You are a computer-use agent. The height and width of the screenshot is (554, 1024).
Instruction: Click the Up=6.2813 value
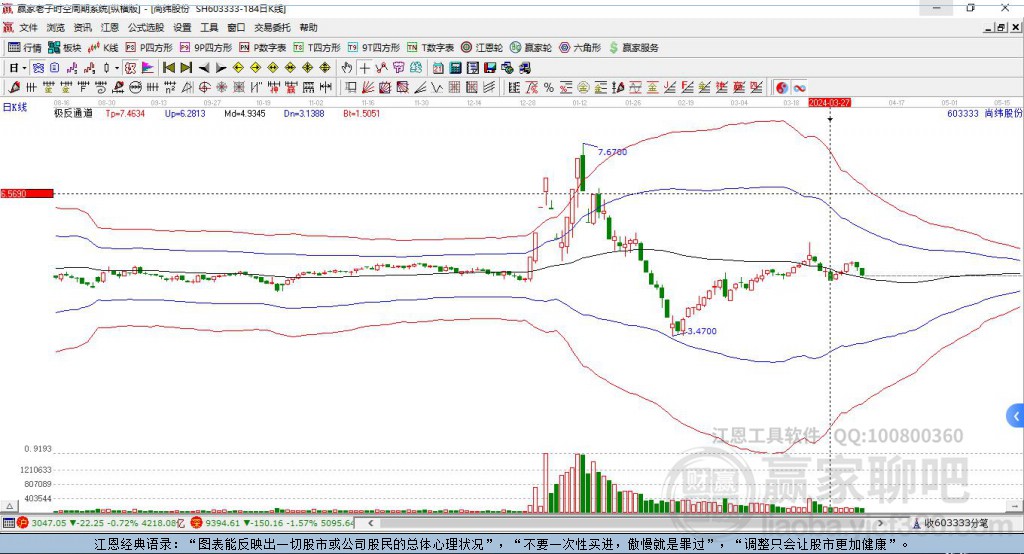point(185,114)
